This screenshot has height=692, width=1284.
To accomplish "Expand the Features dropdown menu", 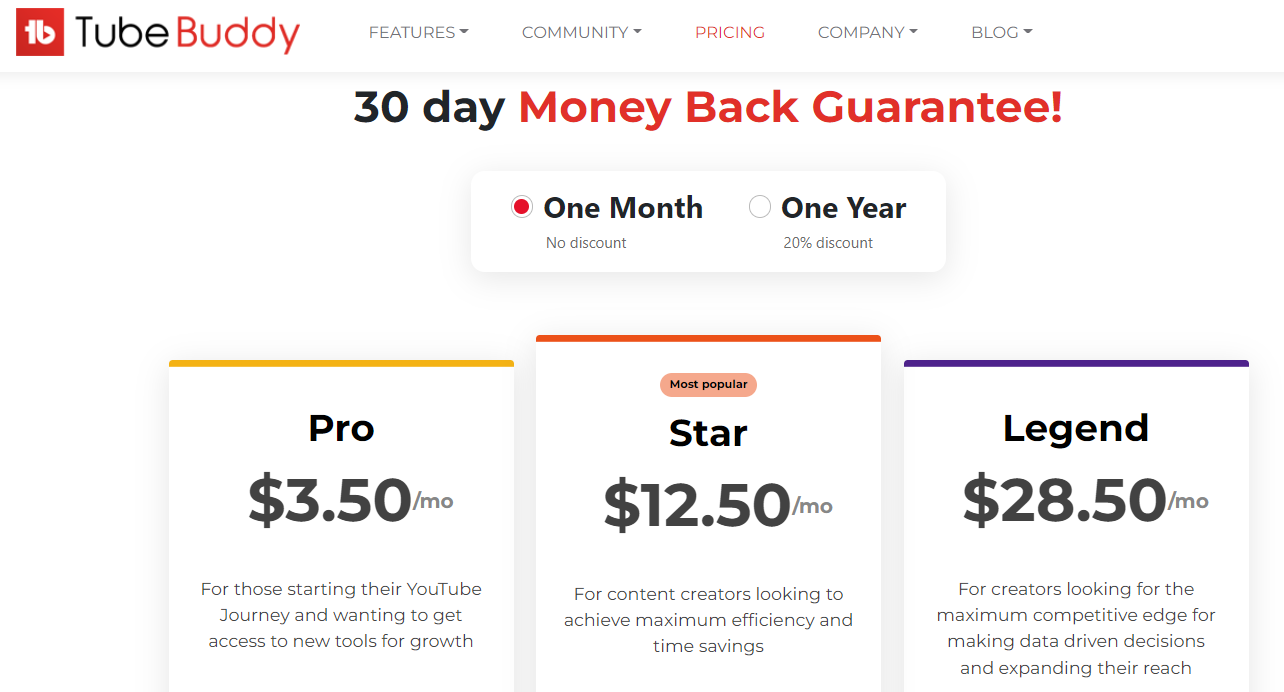I will pyautogui.click(x=418, y=32).
